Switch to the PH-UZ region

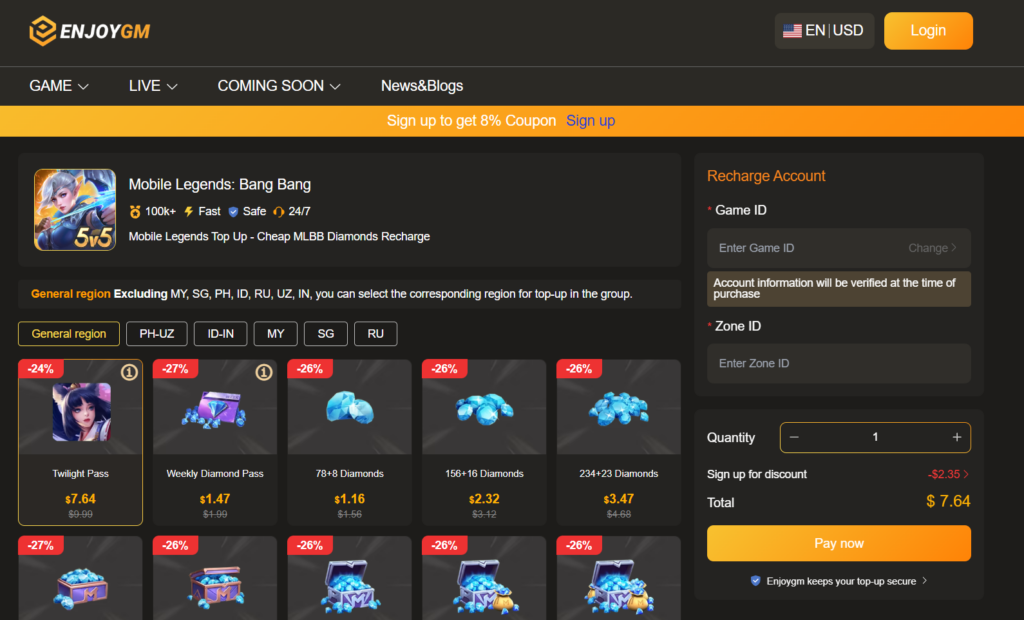point(157,334)
